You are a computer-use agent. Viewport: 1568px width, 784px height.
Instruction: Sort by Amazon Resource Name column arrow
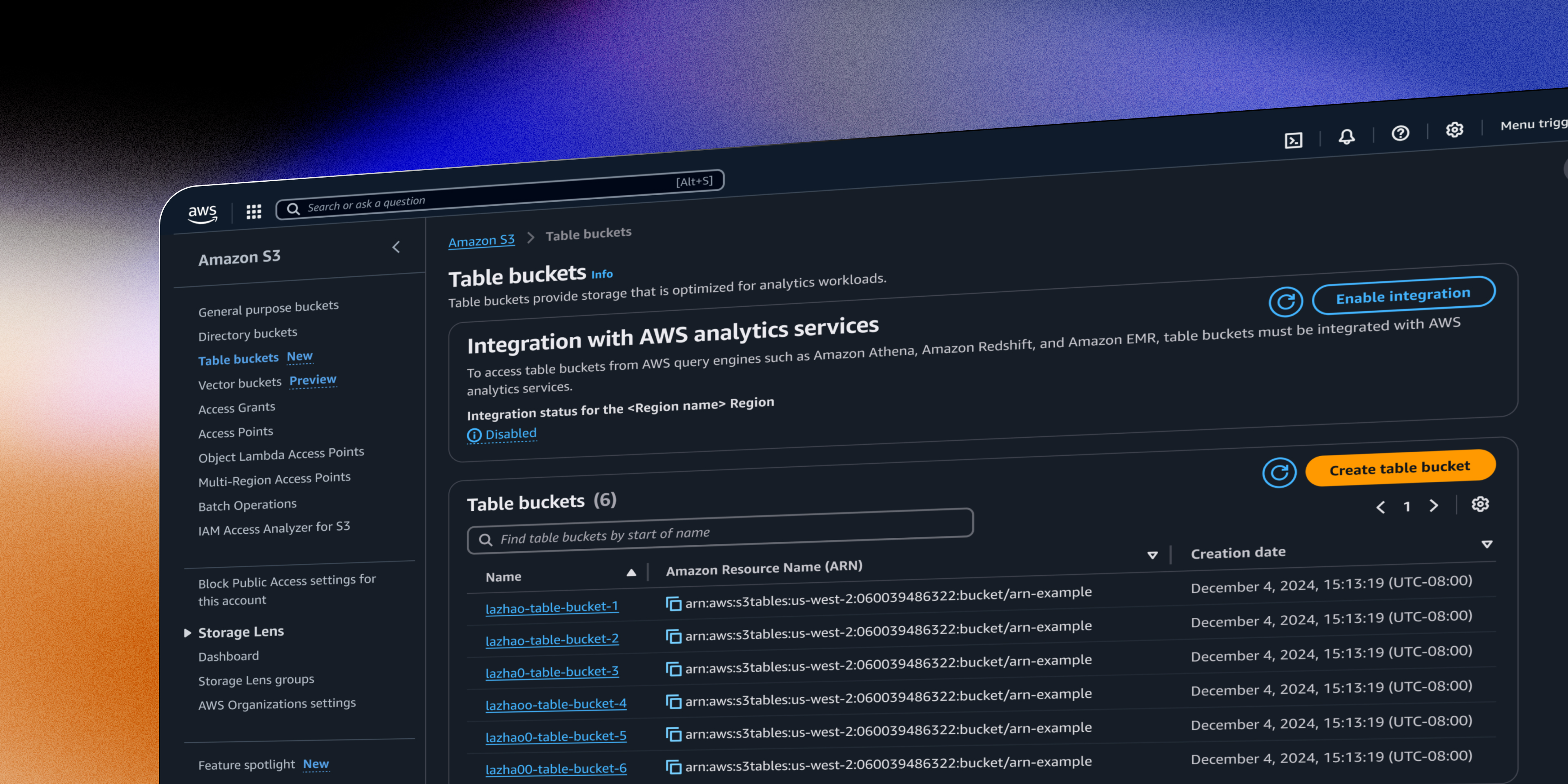pyautogui.click(x=1151, y=555)
